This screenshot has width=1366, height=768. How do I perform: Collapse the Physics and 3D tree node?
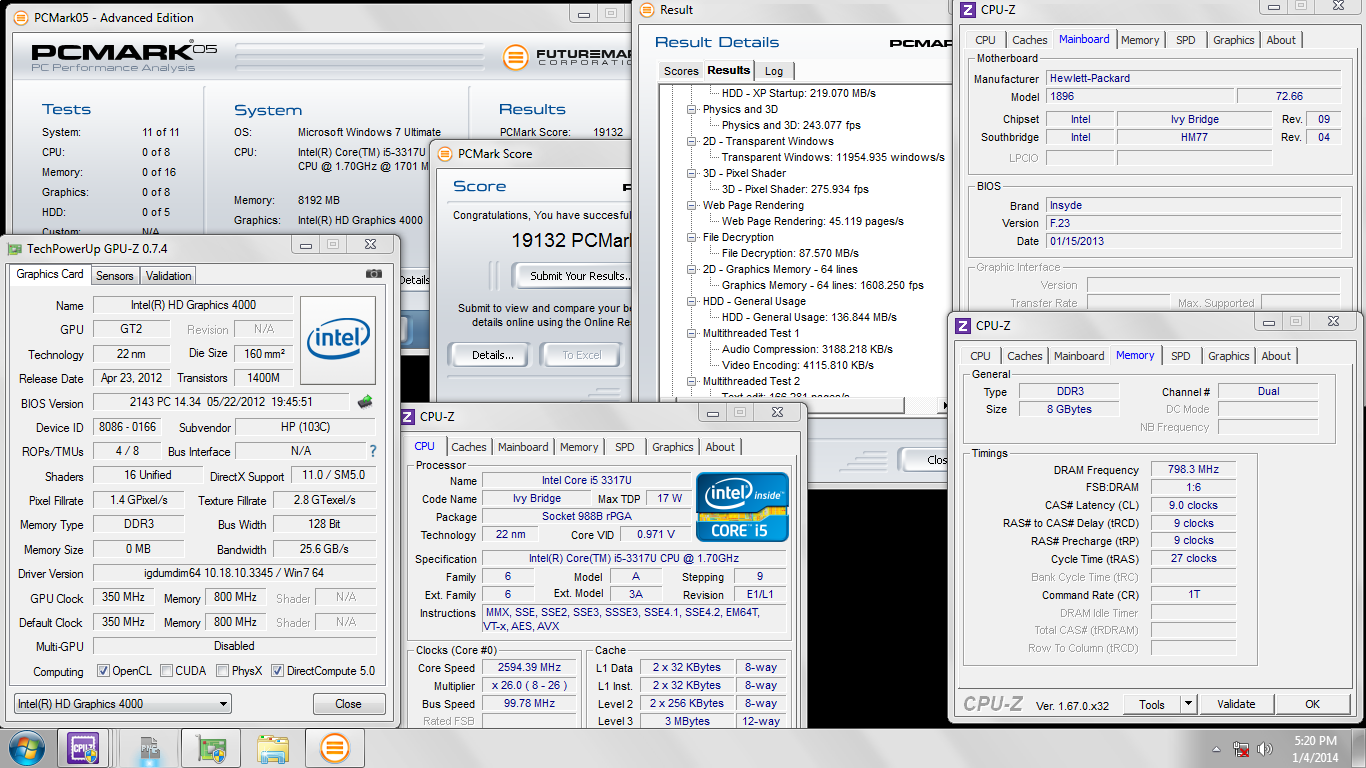point(692,110)
